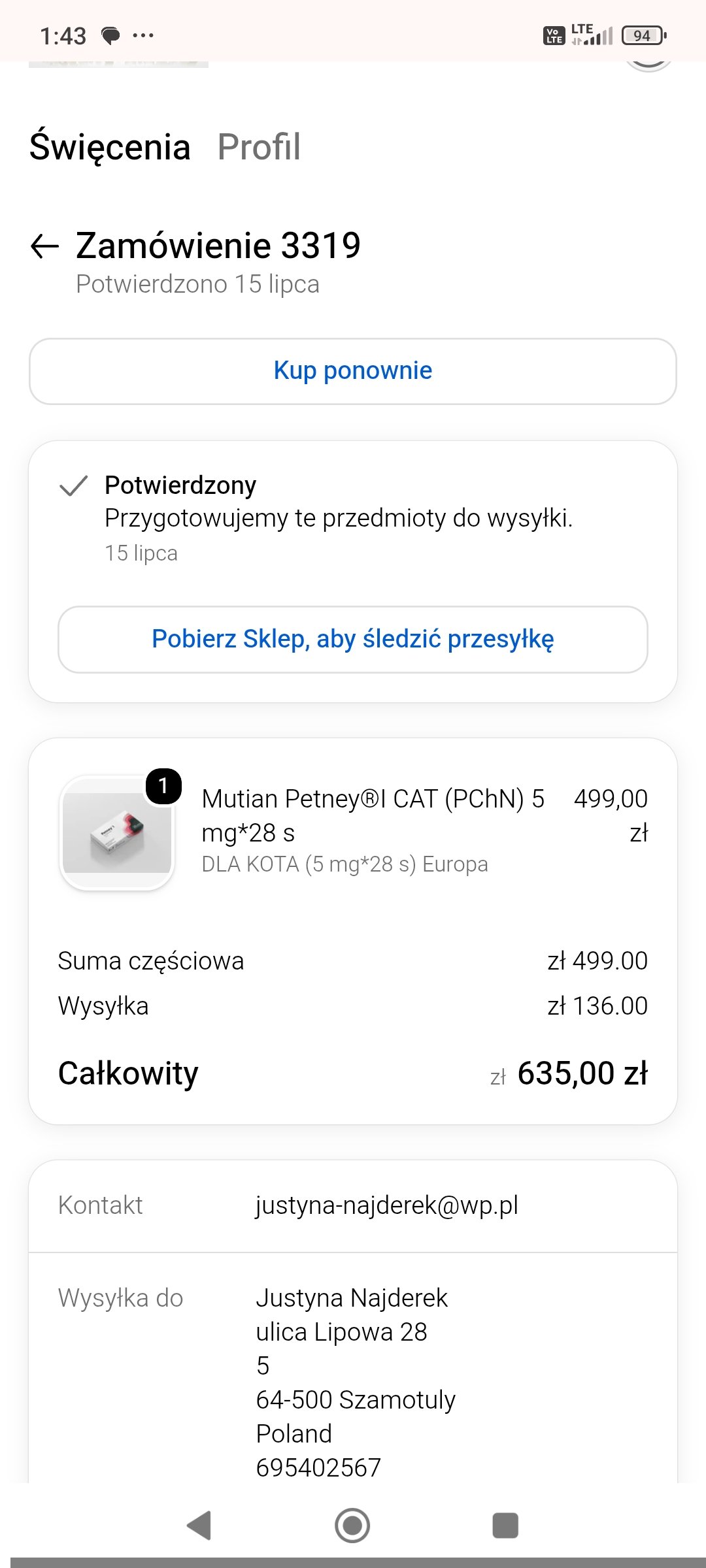Screen dimensions: 706x1568
Task: Tap the phone number 695402567
Action: 318,1467
